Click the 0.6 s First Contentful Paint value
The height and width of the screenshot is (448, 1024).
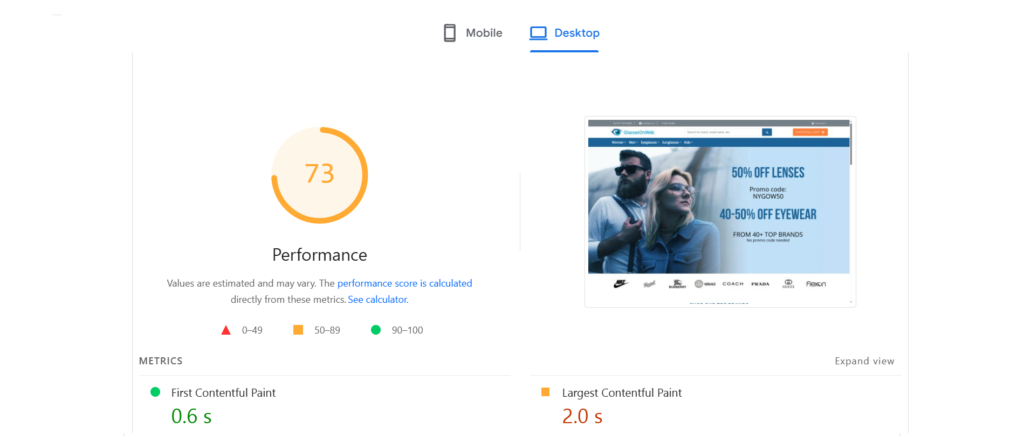(x=192, y=416)
